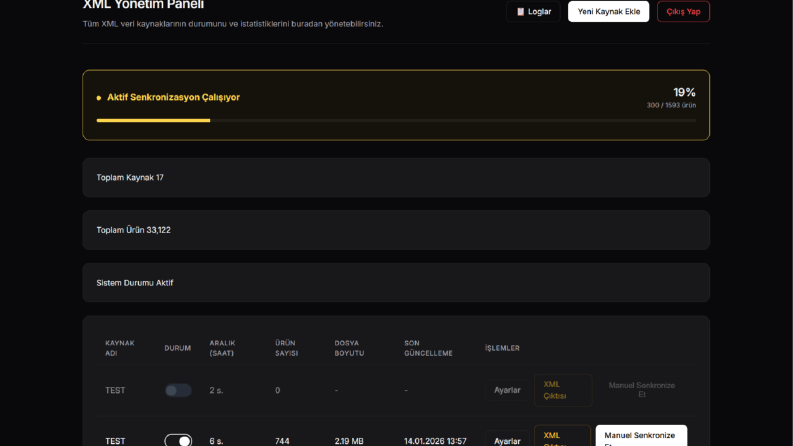Open the Loglar logs button
This screenshot has height=446, width=793.
[x=533, y=12]
